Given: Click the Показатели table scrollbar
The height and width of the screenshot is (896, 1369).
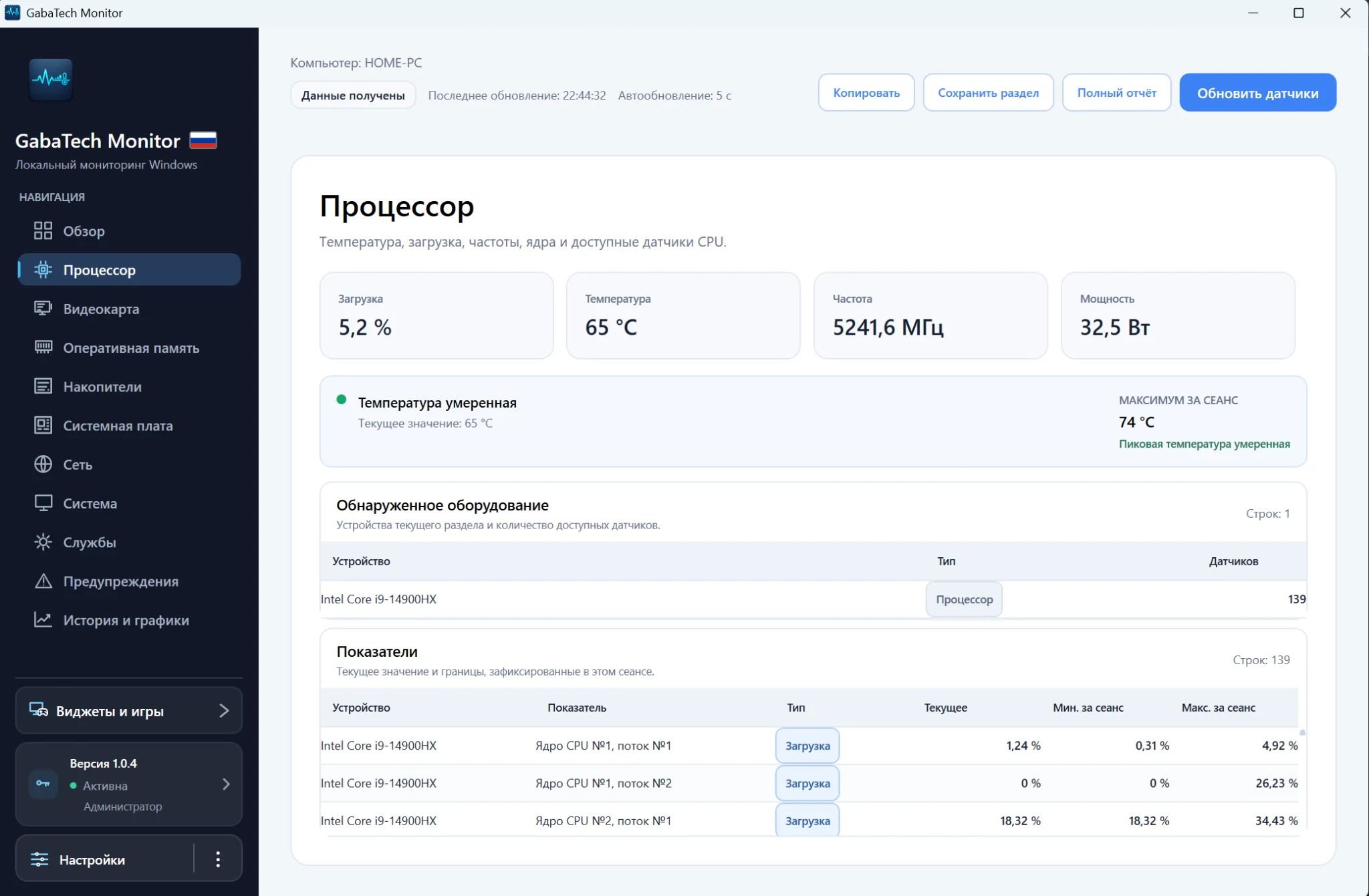Looking at the screenshot, I should tap(1302, 733).
